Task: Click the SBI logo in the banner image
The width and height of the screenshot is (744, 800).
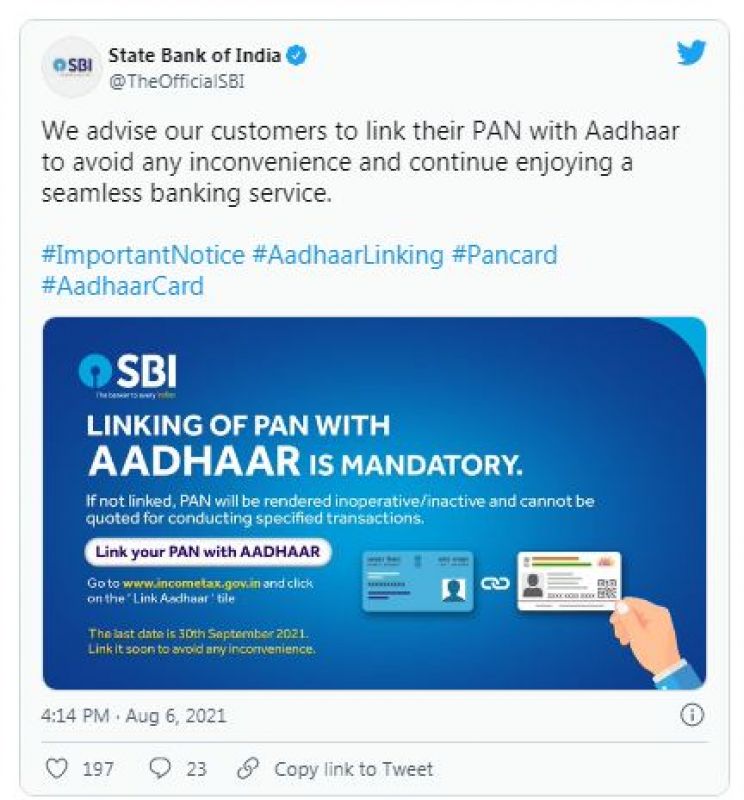Action: click(128, 372)
